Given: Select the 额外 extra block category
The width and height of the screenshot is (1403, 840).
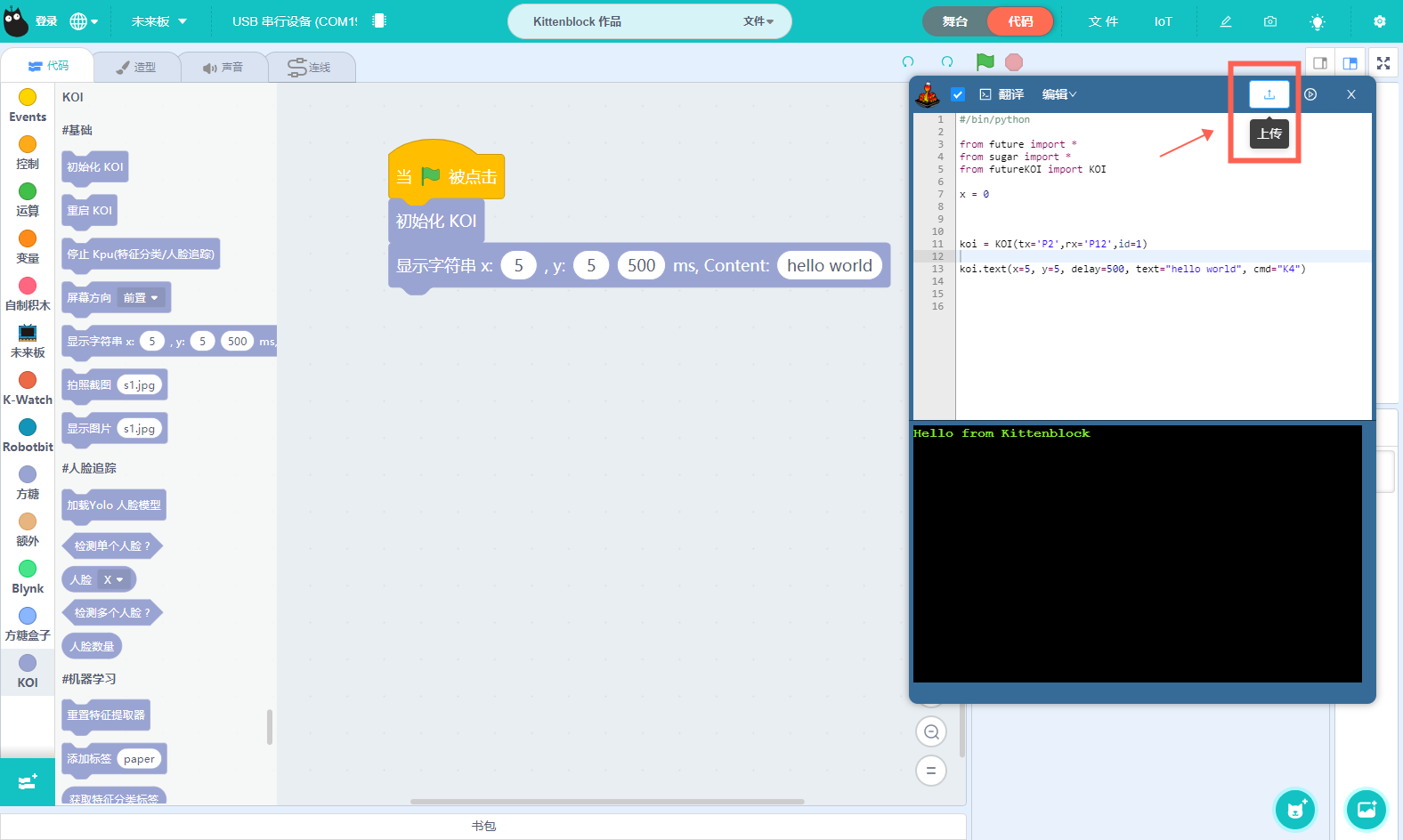Looking at the screenshot, I should click(28, 530).
